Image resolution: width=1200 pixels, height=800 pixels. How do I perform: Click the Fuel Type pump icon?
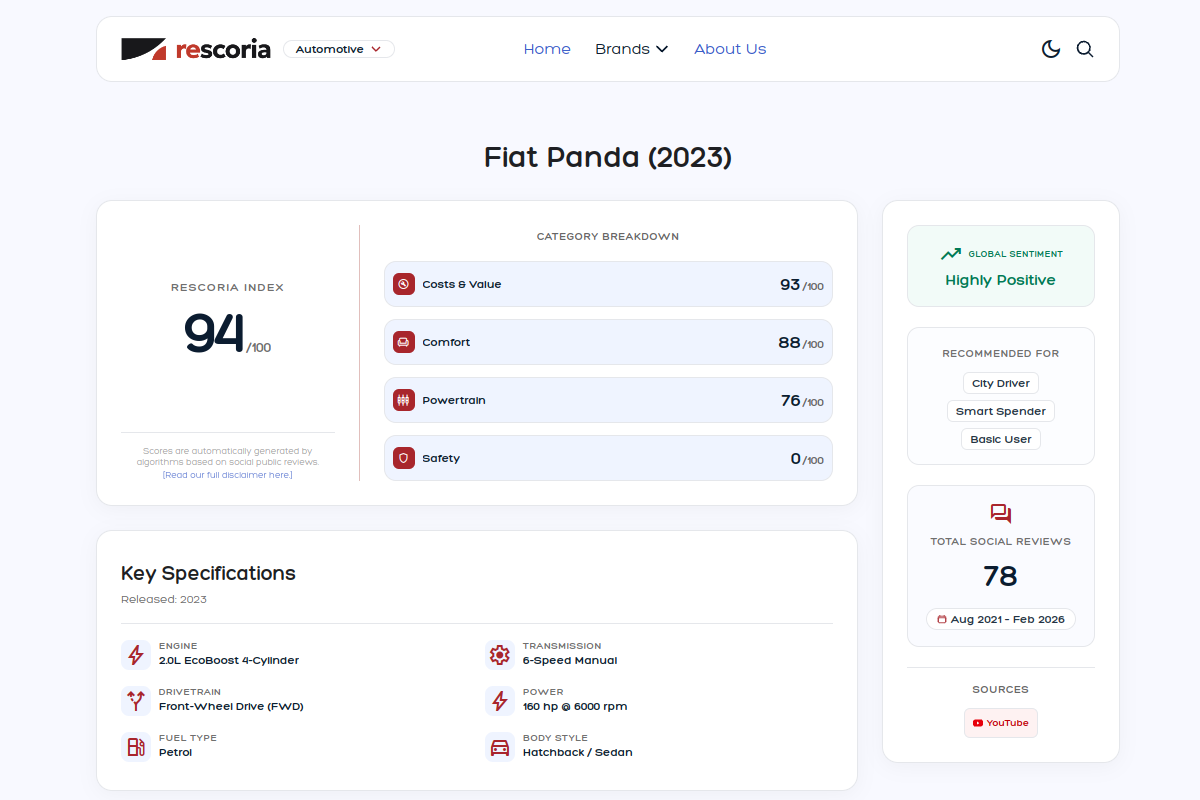pos(136,747)
